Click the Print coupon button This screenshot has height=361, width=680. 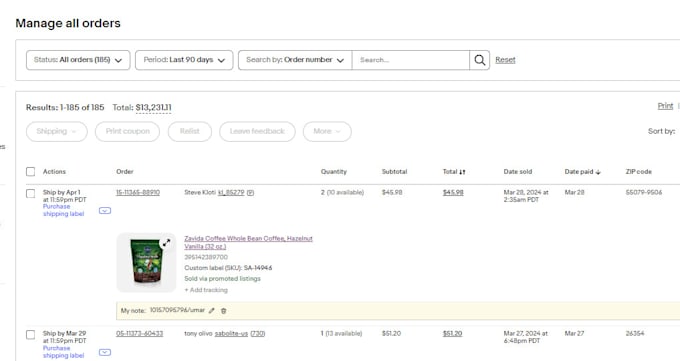tap(128, 131)
